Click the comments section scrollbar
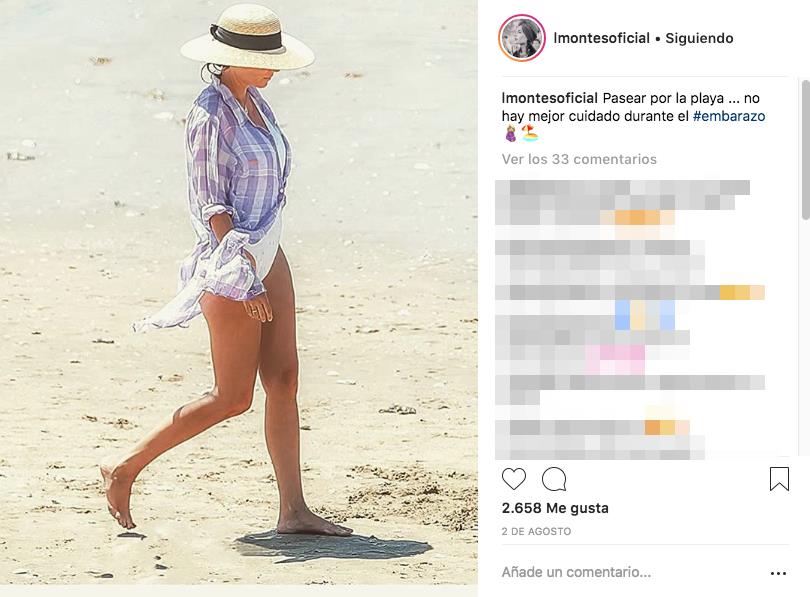Screen dimensions: 810x597 pyautogui.click(x=805, y=150)
